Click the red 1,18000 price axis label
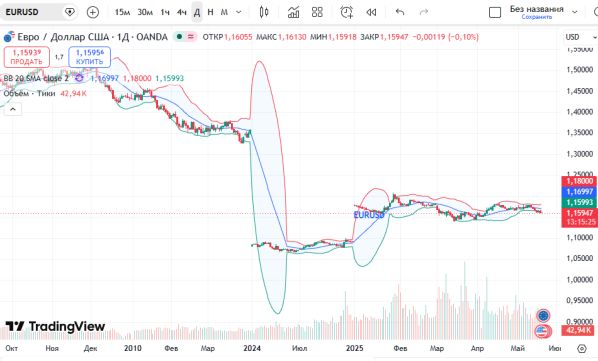This screenshot has width=598, height=361. (580, 181)
